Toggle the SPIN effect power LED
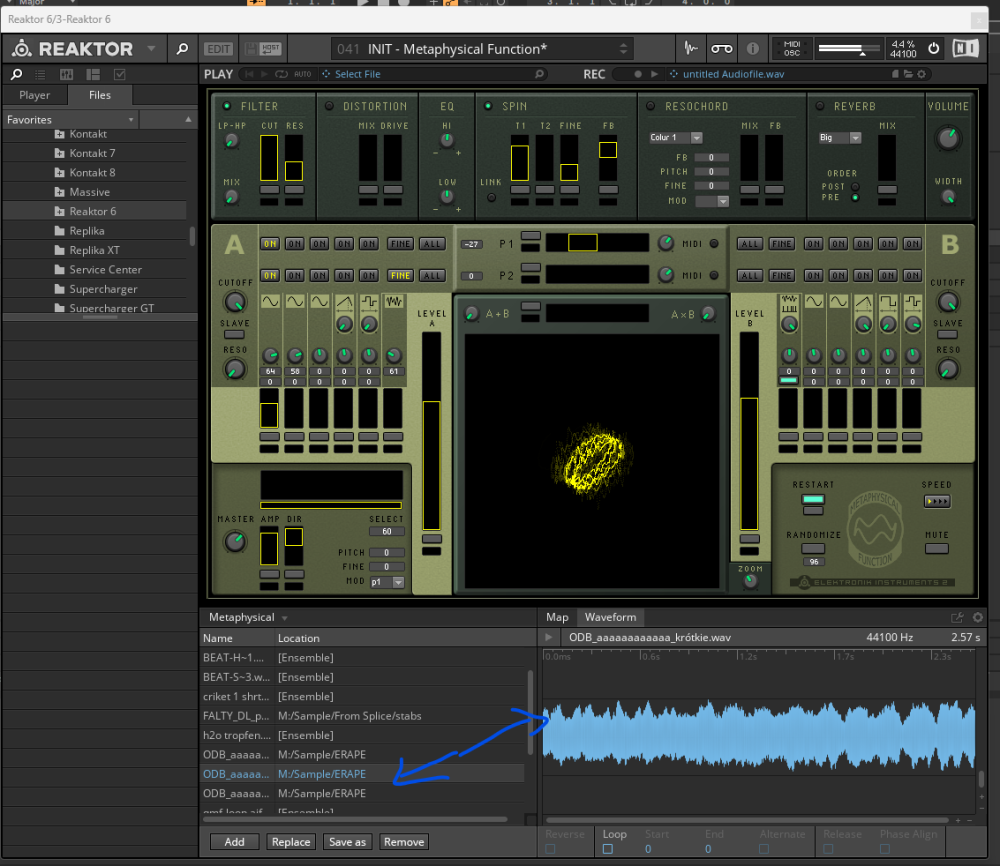Image resolution: width=1000 pixels, height=866 pixels. pyautogui.click(x=488, y=106)
